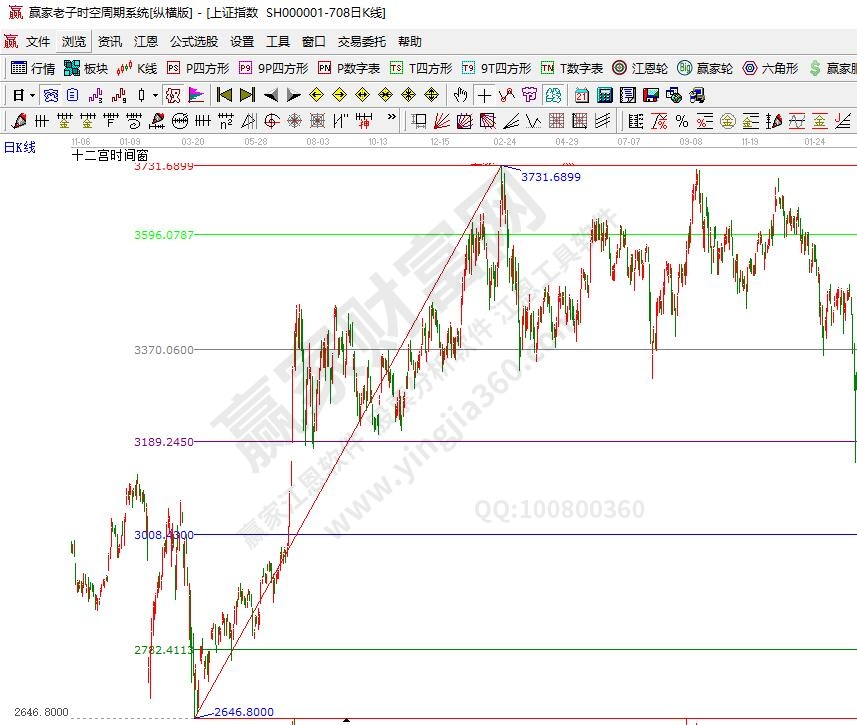Click the percent % drawing tool

[681, 121]
